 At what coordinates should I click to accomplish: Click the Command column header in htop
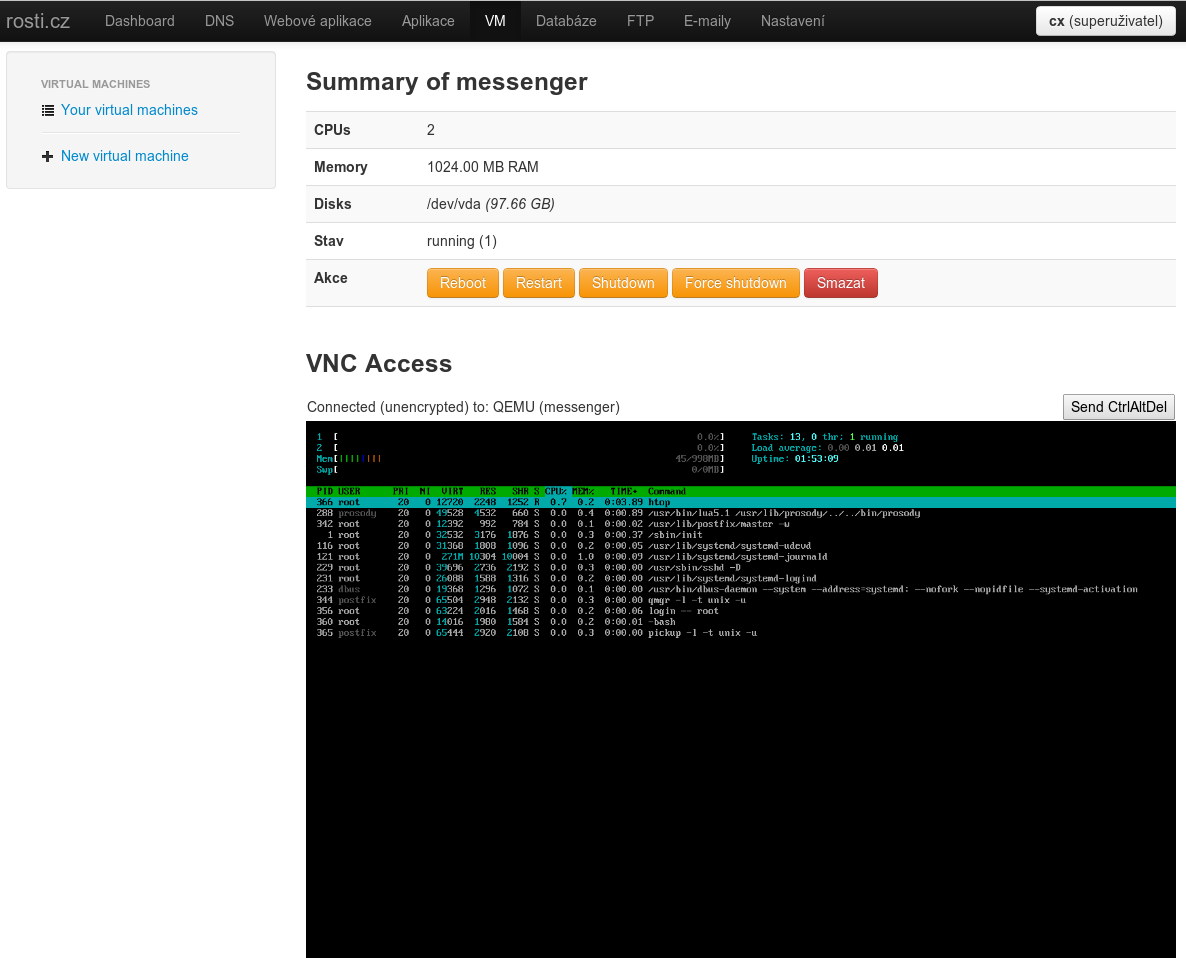pyautogui.click(x=667, y=491)
